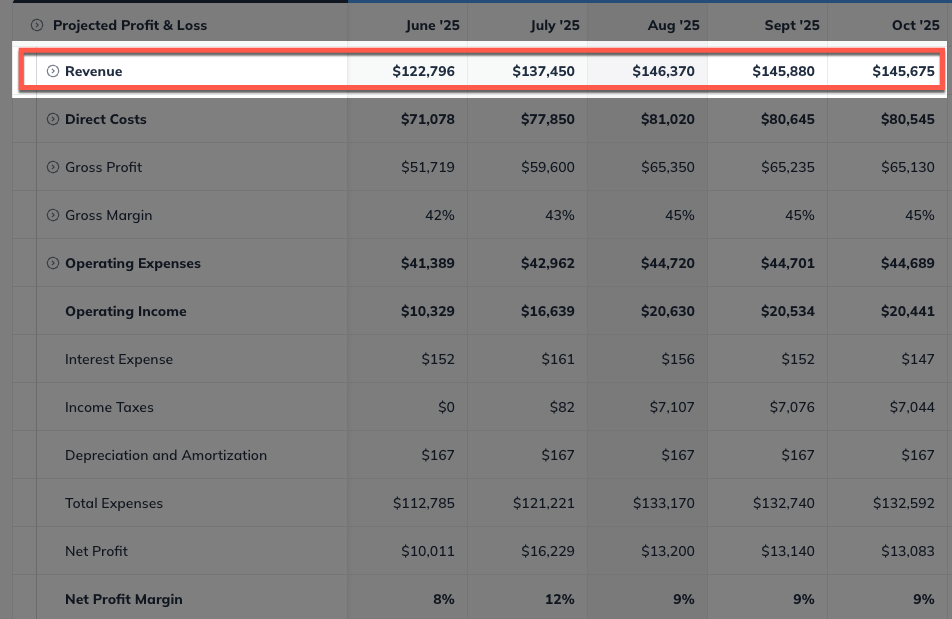Viewport: 952px width, 619px height.
Task: Click the Net Profit Margin row label
Action: (x=123, y=598)
